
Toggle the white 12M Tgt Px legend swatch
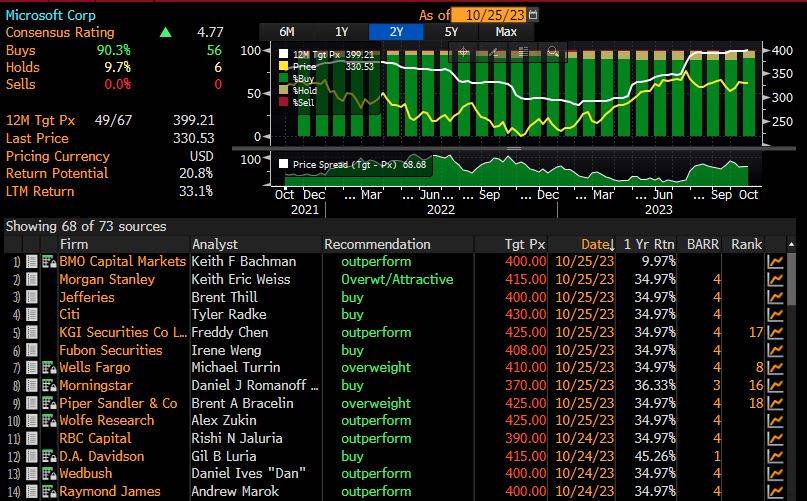283,54
